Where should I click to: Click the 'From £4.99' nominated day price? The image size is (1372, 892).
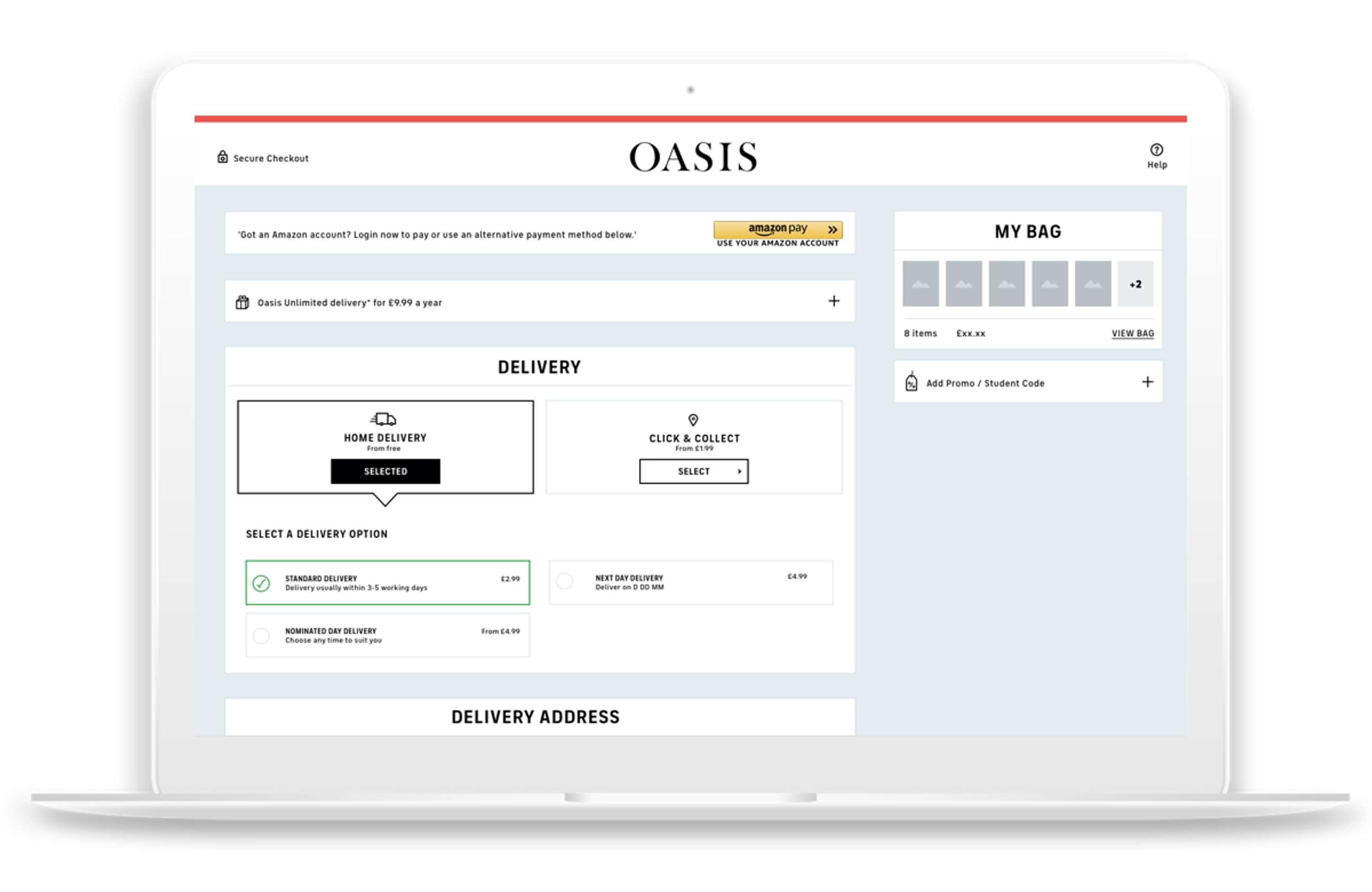click(500, 631)
